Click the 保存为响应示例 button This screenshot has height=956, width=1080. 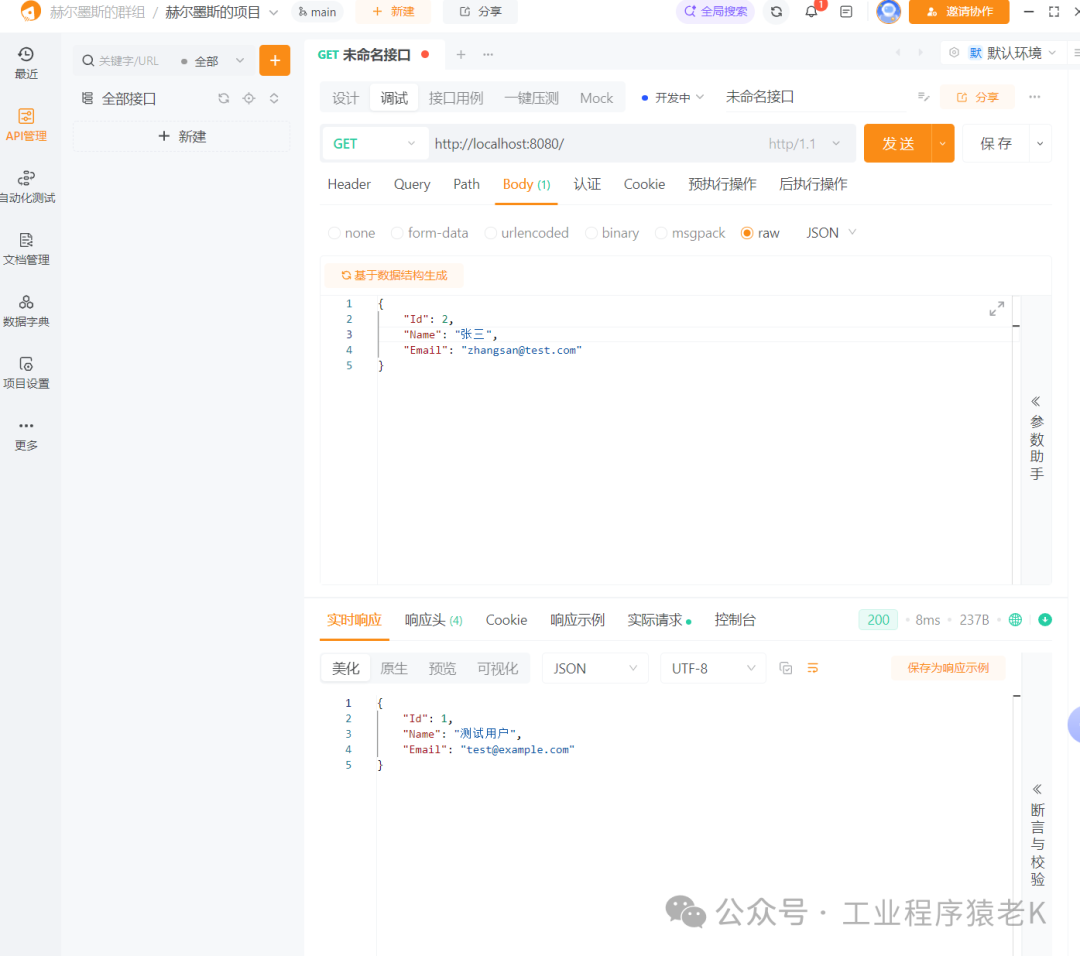coord(947,668)
